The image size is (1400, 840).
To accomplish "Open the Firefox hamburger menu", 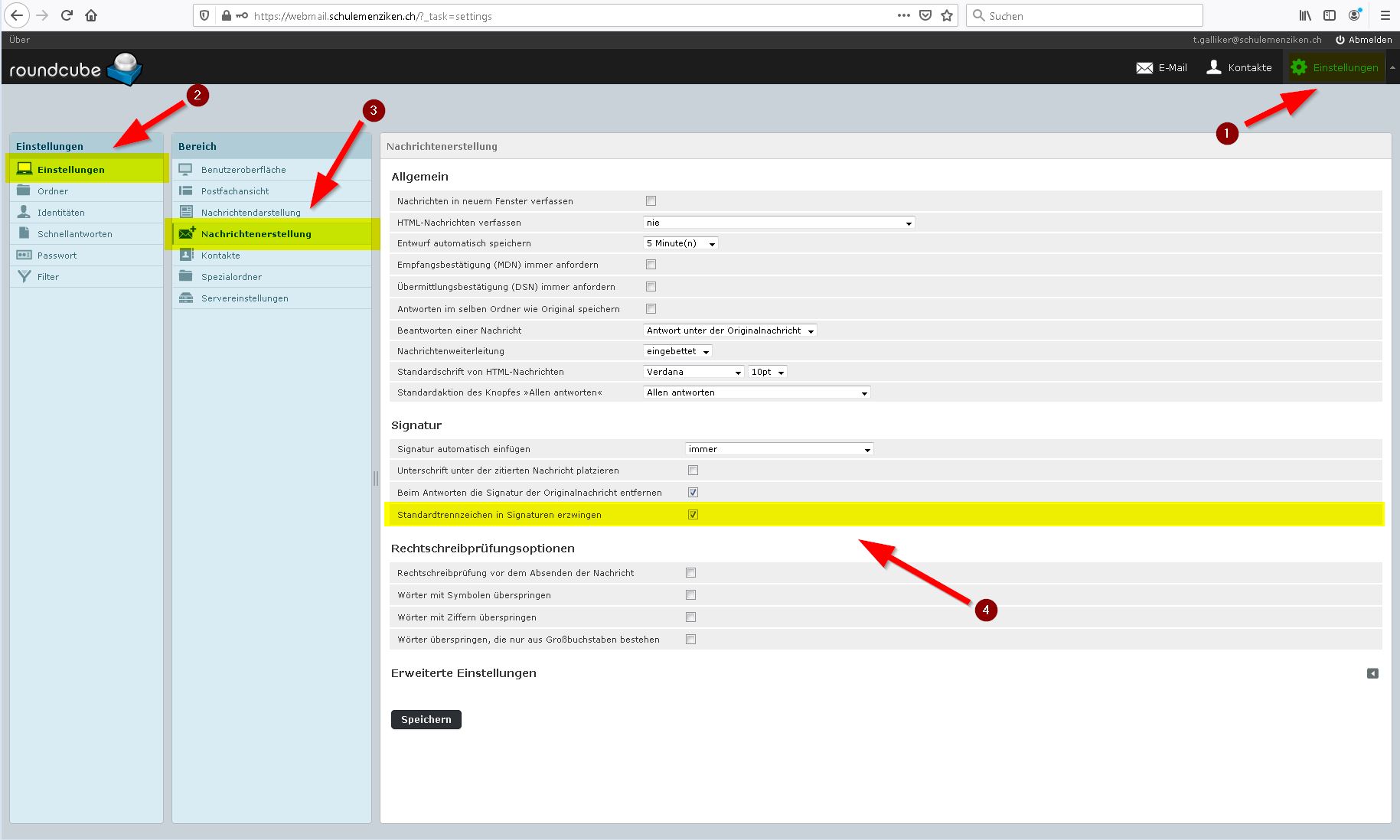I will click(x=1385, y=15).
